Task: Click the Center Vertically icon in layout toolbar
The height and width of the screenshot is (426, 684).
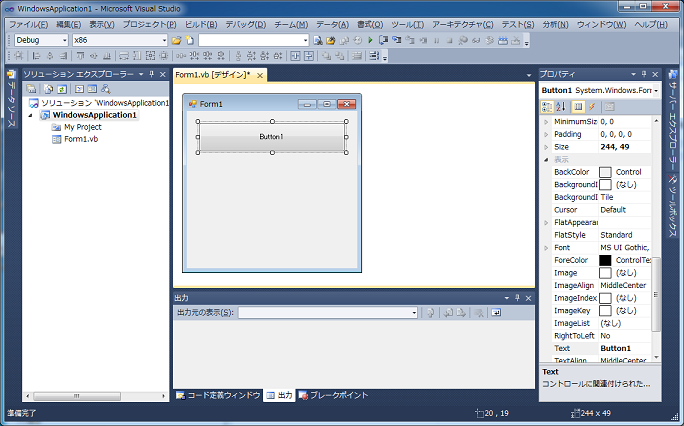Action: click(309, 56)
